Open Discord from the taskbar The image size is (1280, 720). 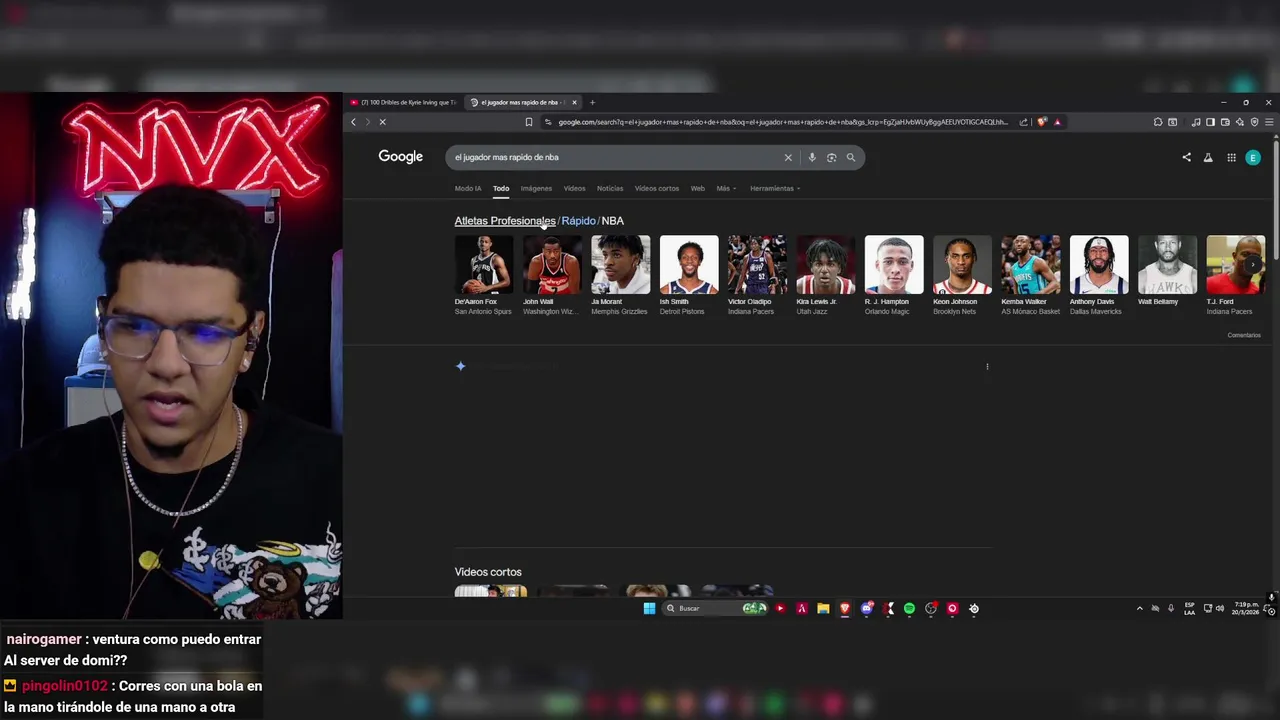point(867,608)
